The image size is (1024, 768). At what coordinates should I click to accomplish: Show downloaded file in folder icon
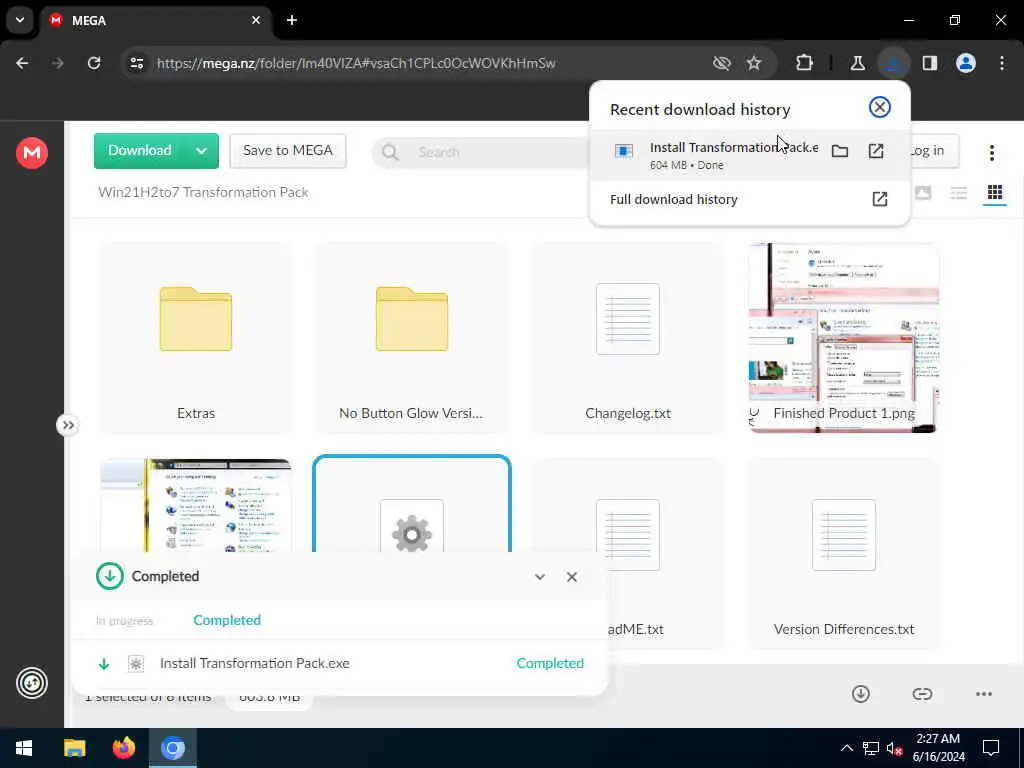point(840,152)
